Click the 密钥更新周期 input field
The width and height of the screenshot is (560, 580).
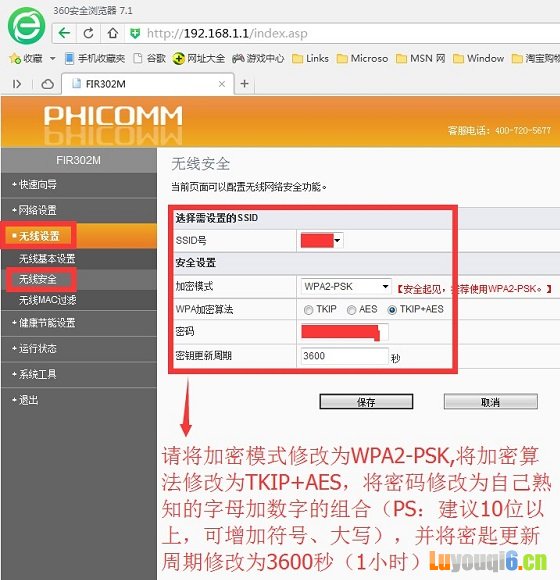[x=344, y=356]
